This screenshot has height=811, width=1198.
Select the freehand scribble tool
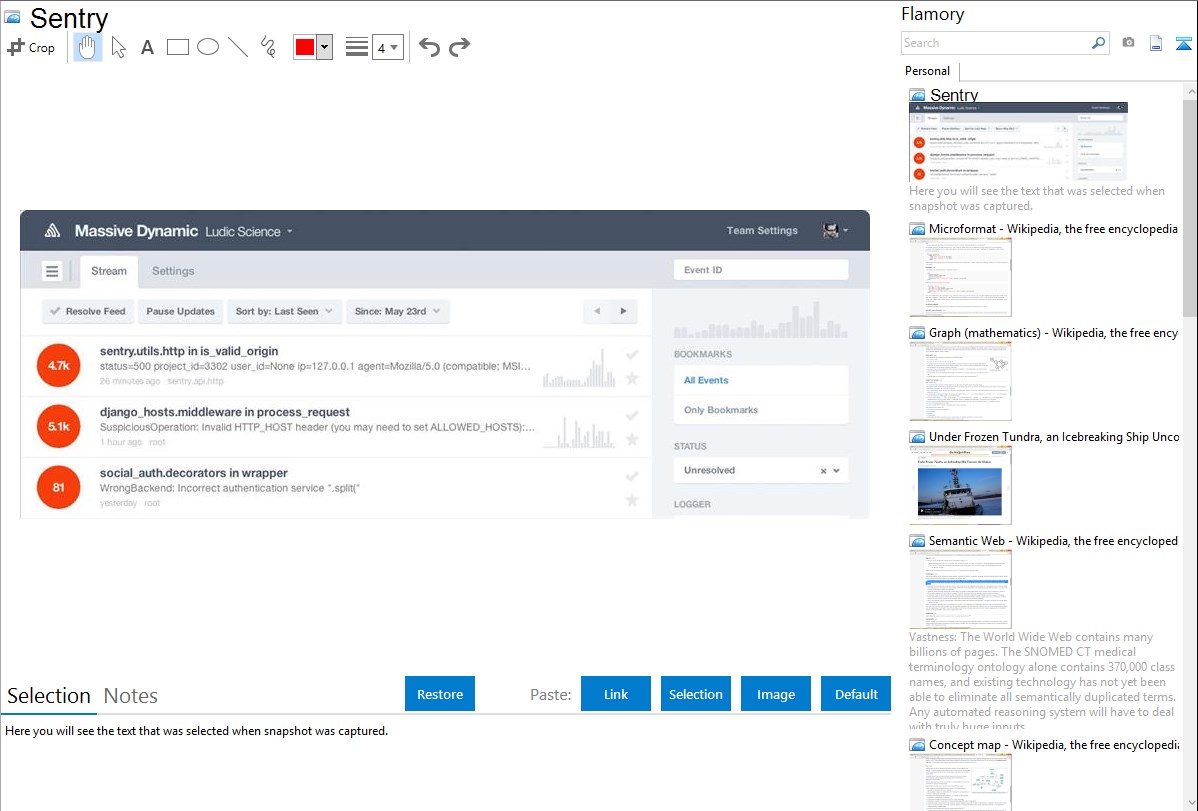(268, 47)
